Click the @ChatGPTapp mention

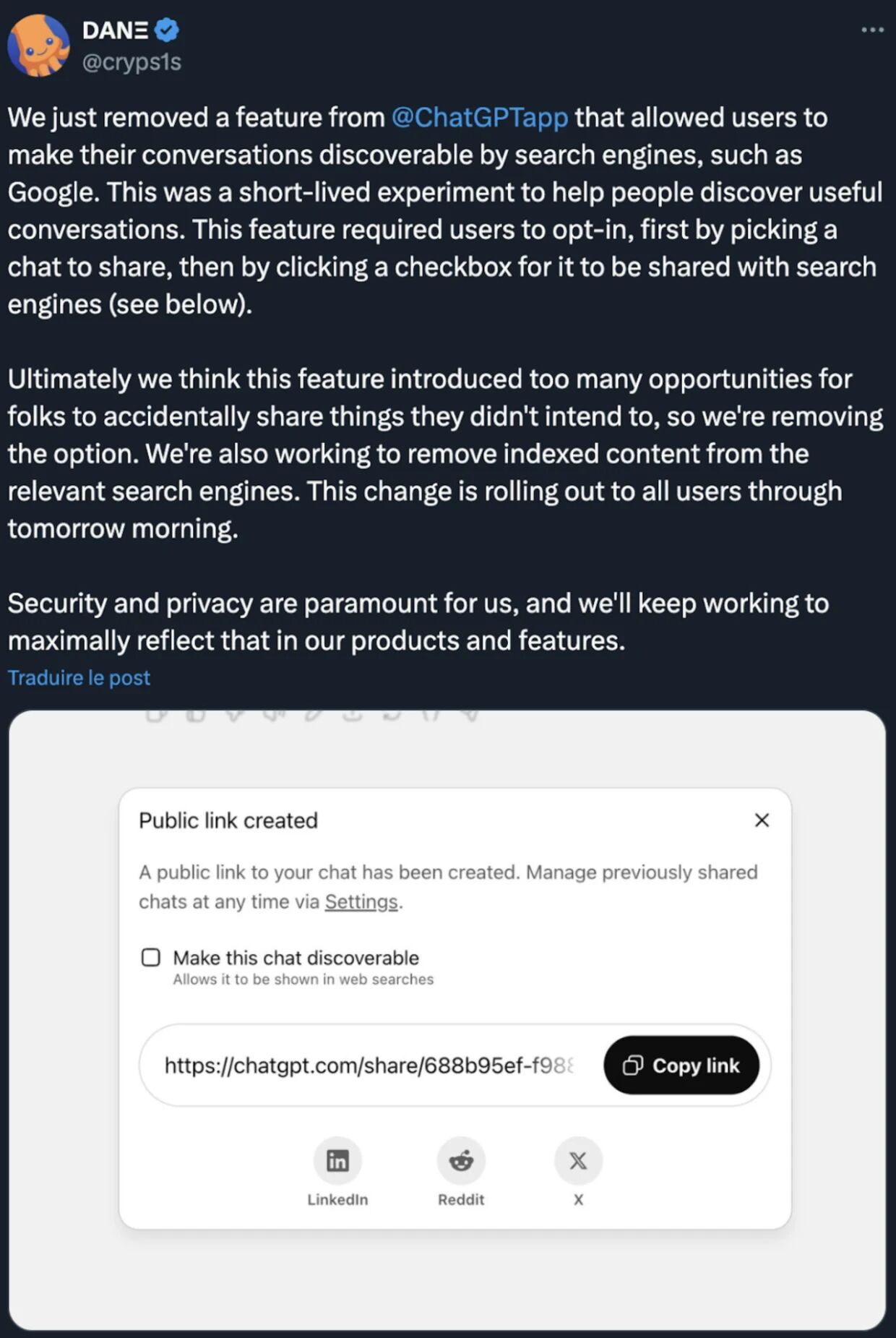pyautogui.click(x=480, y=117)
